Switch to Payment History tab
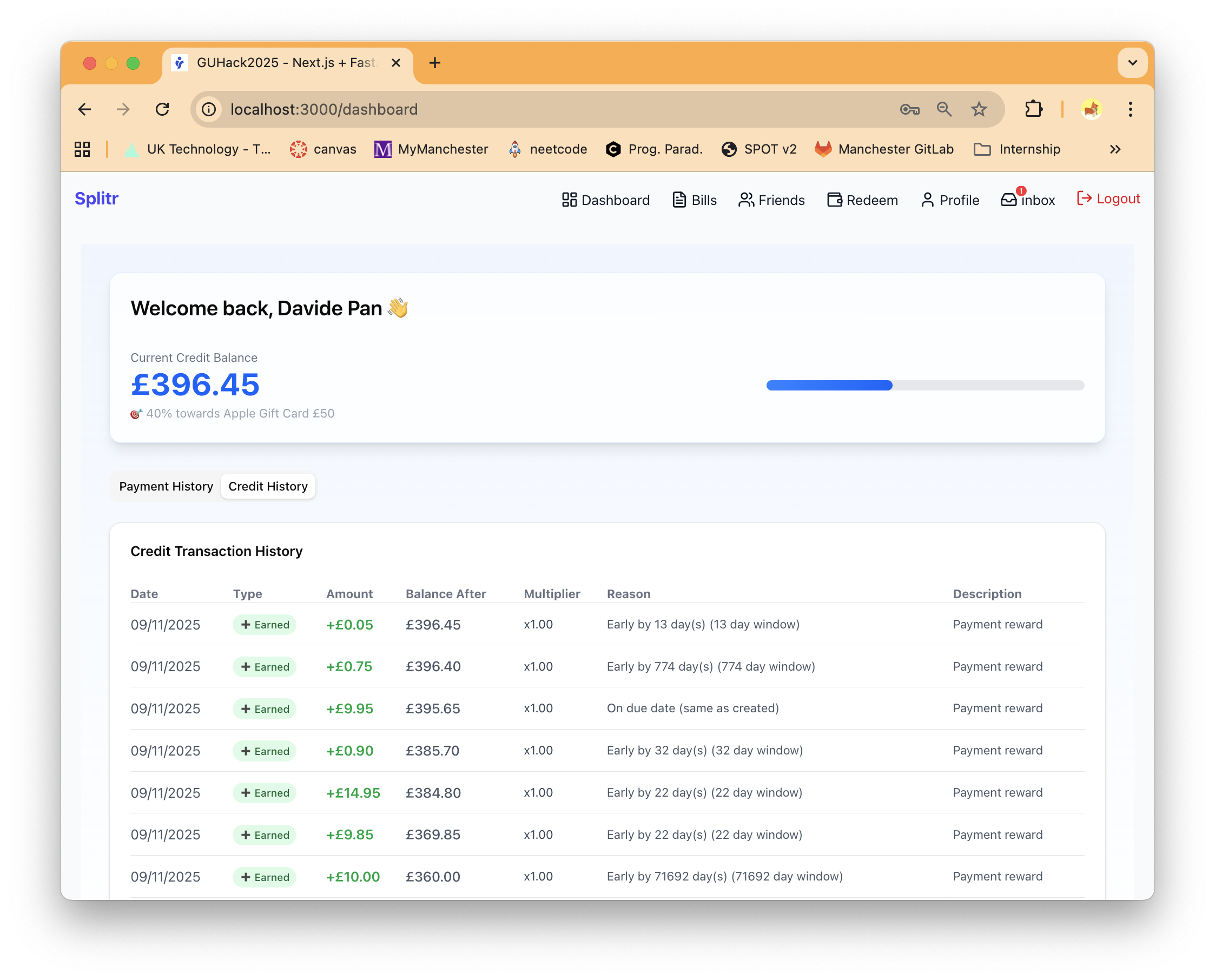The height and width of the screenshot is (980, 1215). [166, 486]
